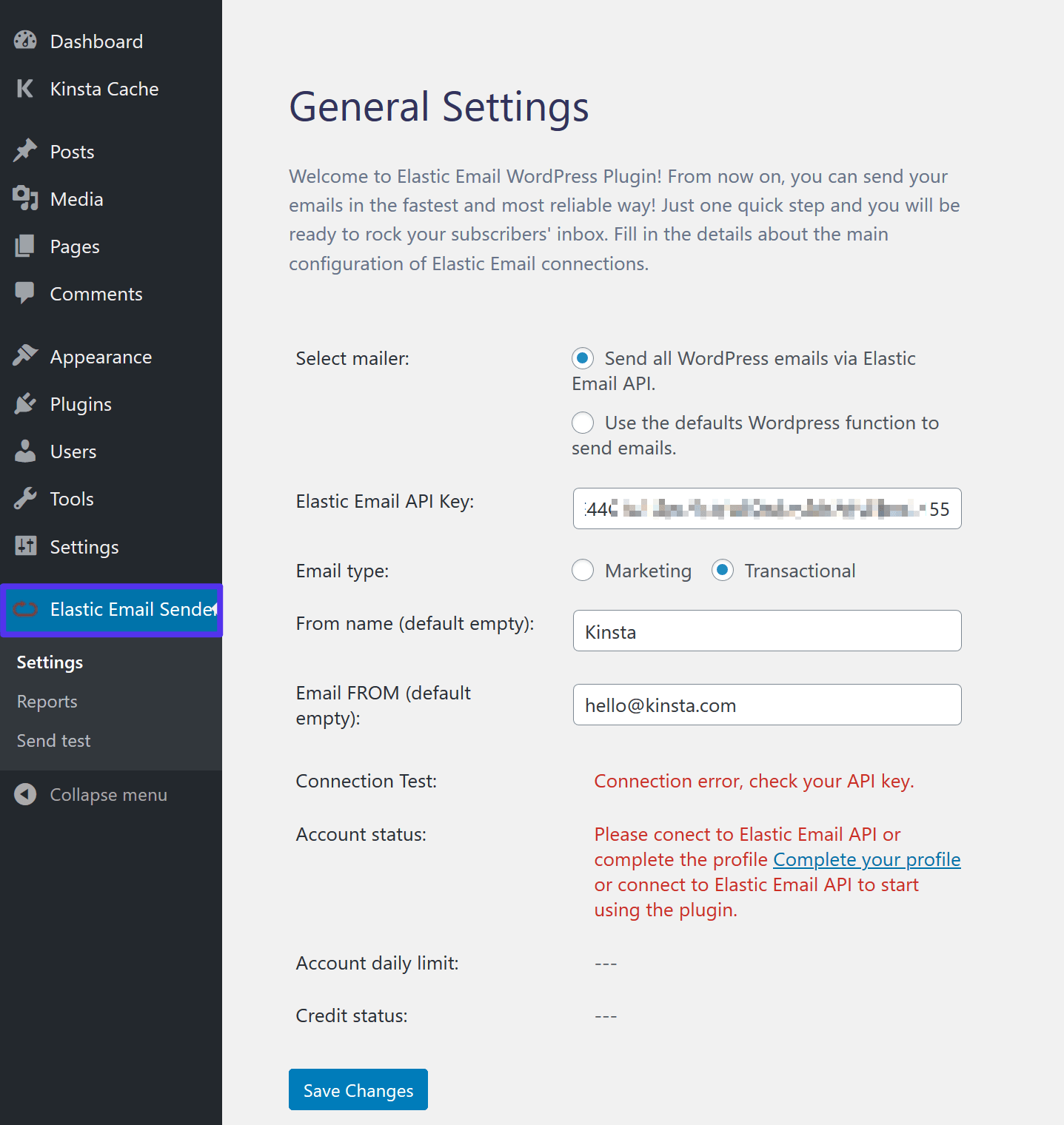Click the highlighted Elastic Email Sender entry
This screenshot has height=1125, width=1064.
tap(113, 609)
